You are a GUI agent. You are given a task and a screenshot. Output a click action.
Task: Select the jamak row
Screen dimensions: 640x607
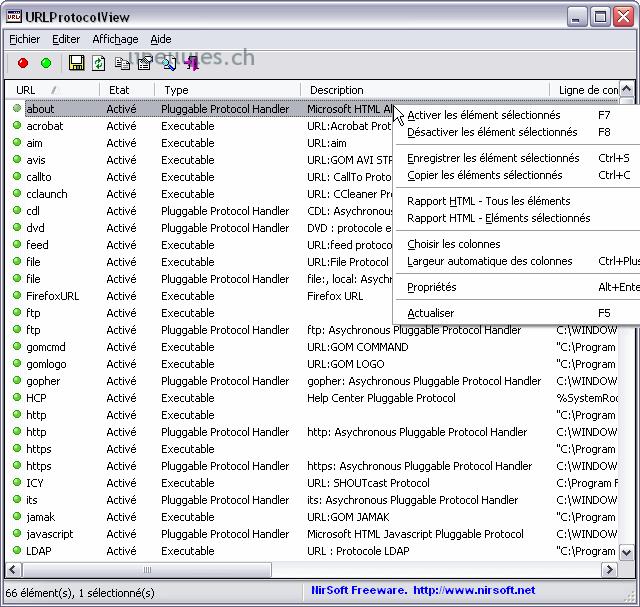313,517
